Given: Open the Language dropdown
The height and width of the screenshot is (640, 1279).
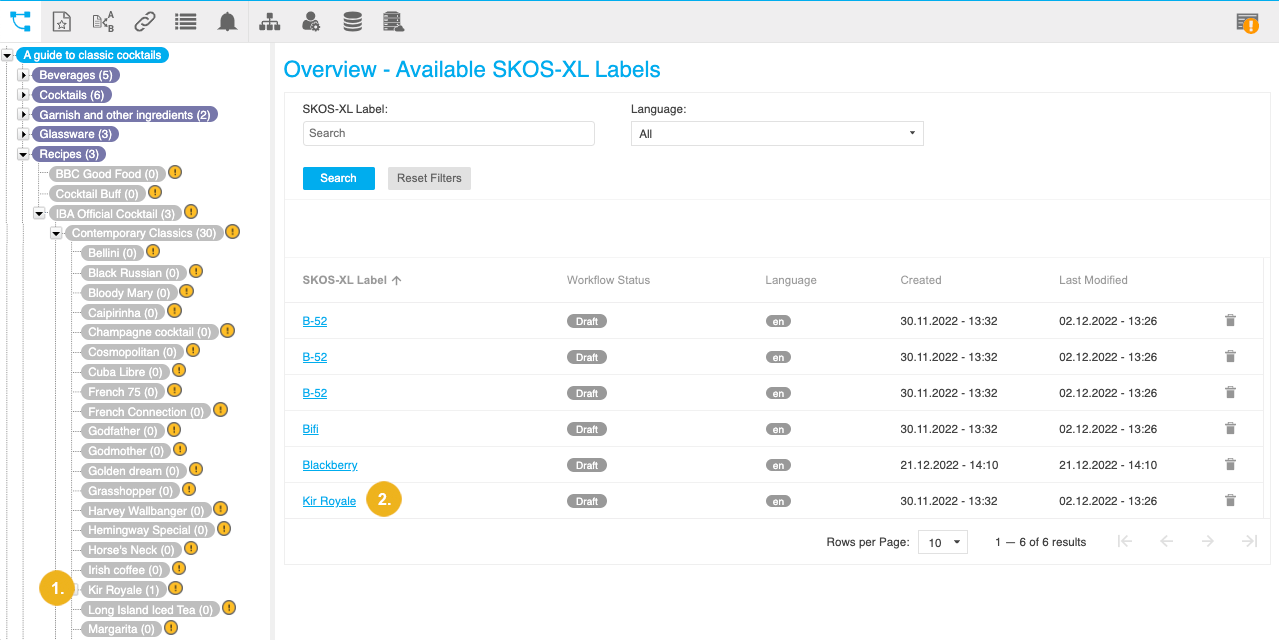Looking at the screenshot, I should click(777, 132).
